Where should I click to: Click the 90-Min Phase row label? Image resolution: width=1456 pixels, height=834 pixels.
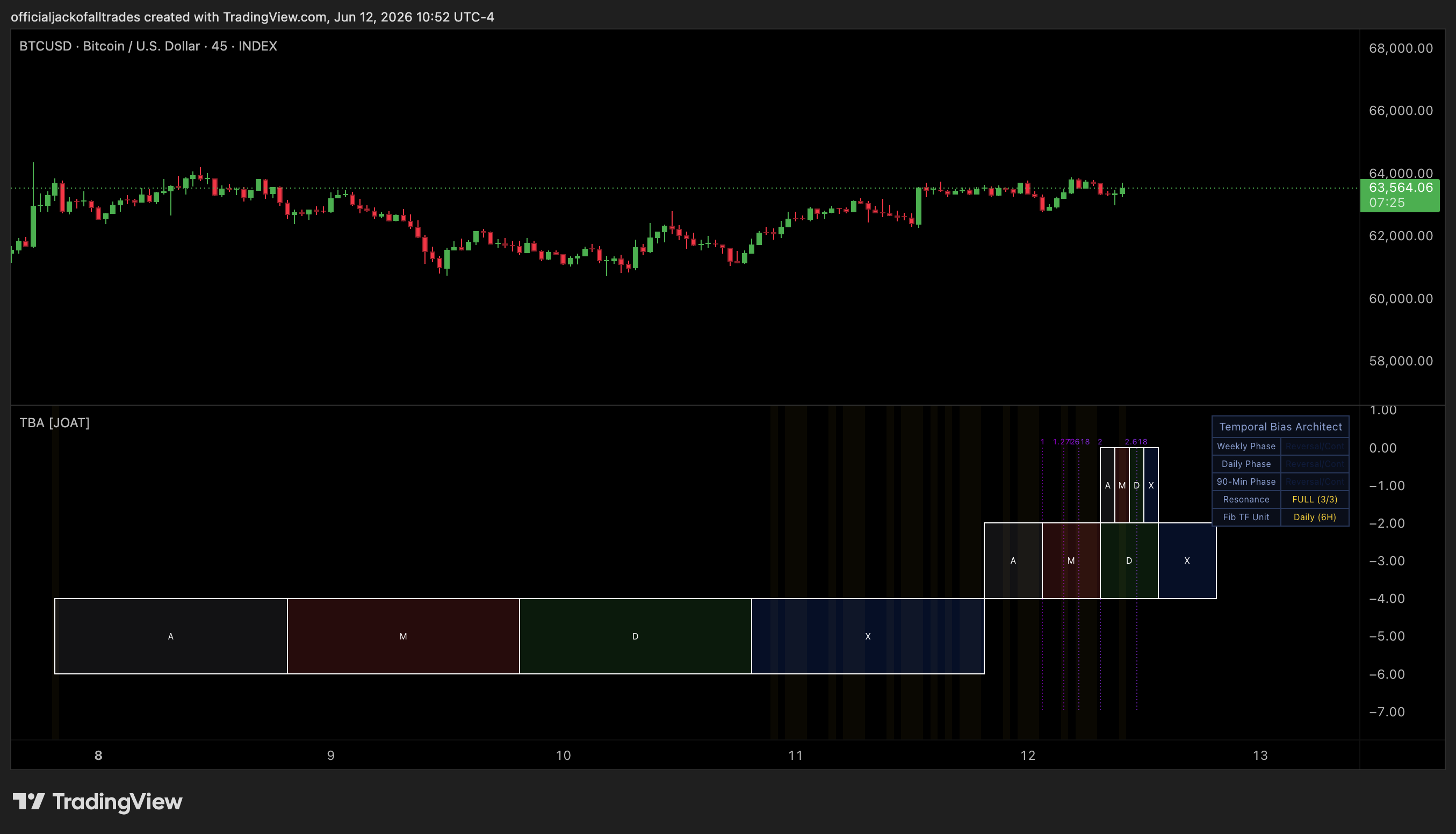pos(1246,481)
